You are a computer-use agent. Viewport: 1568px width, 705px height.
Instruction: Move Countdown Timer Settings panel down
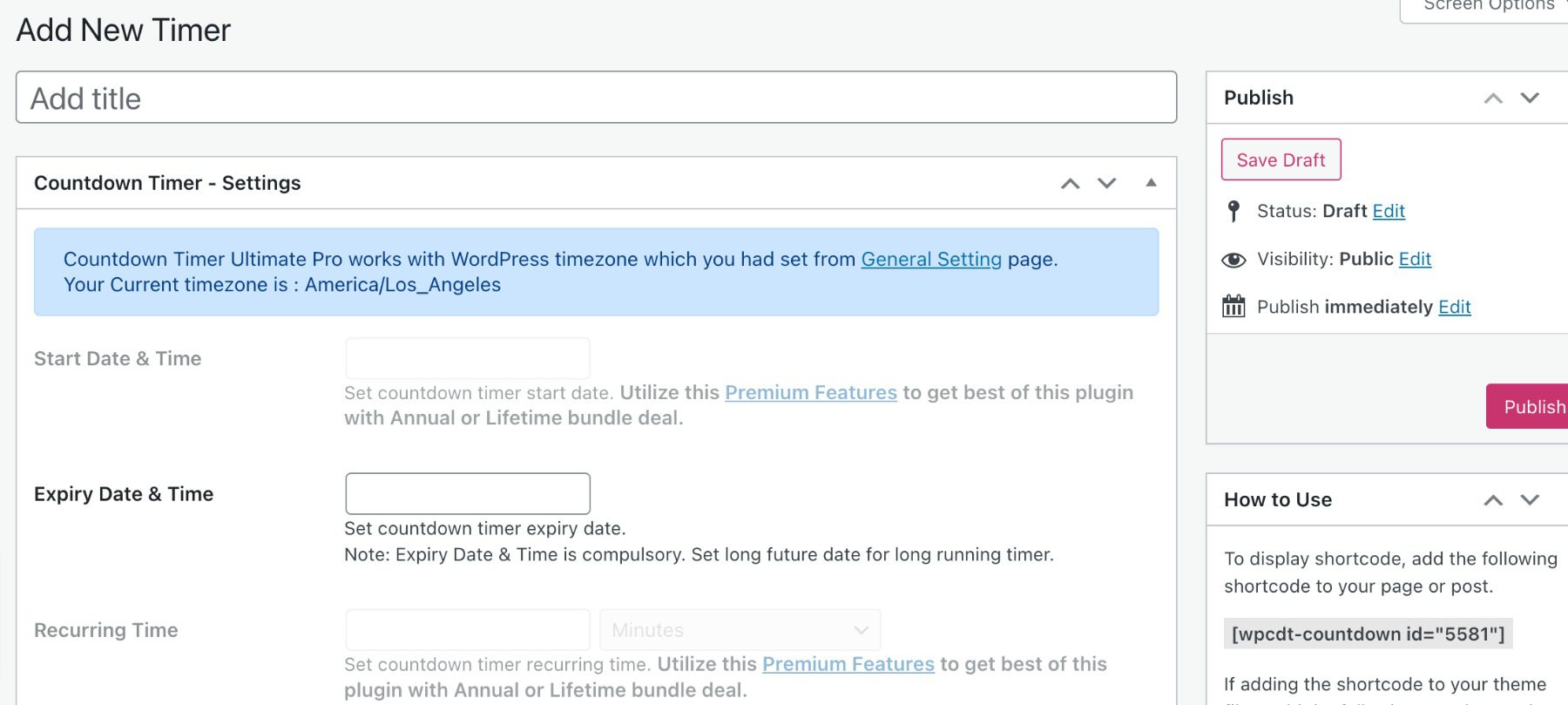tap(1106, 183)
